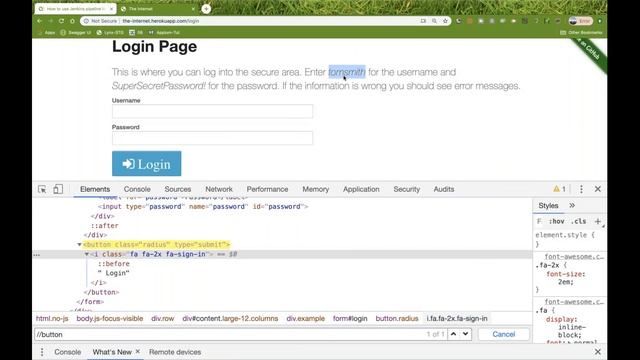
Task: Switch to the Console tab in DevTools
Action: click(x=137, y=189)
